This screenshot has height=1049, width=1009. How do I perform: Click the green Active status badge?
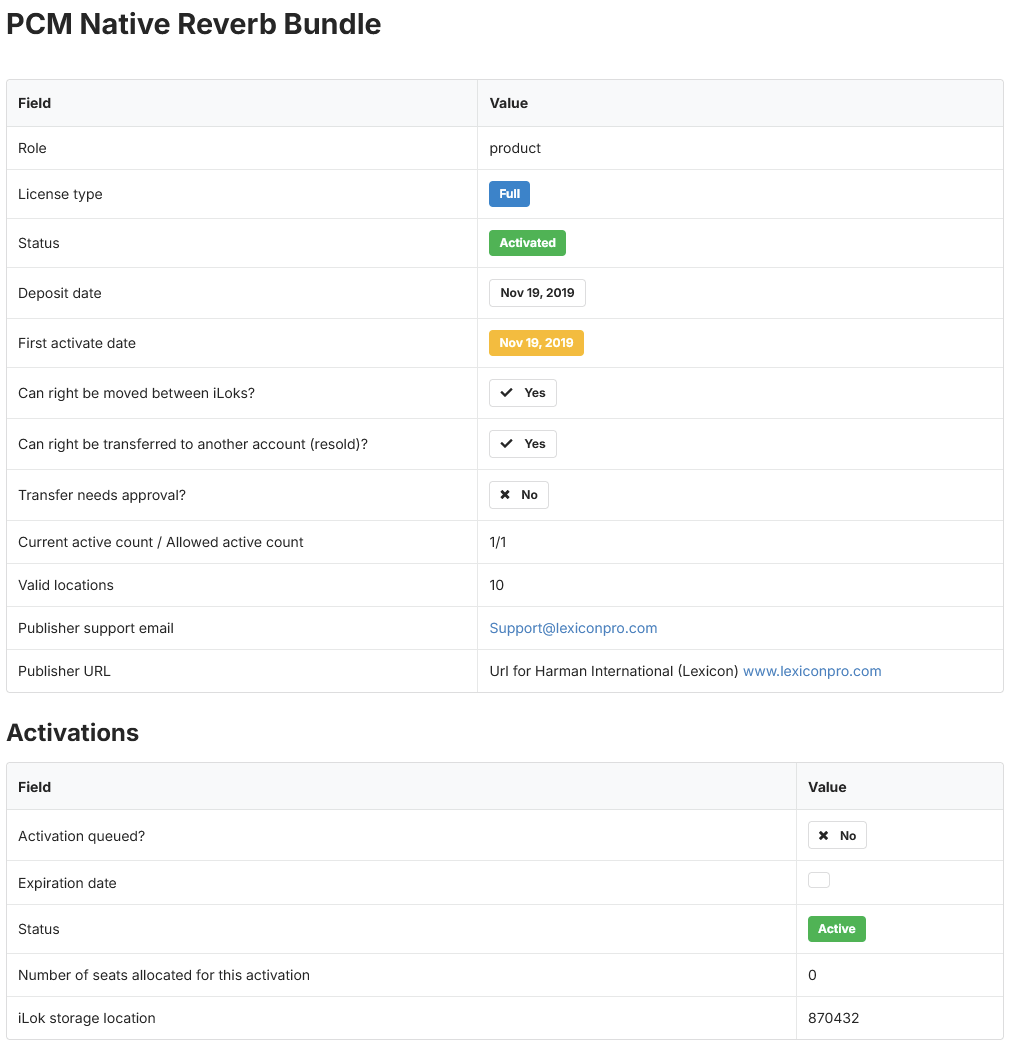836,929
